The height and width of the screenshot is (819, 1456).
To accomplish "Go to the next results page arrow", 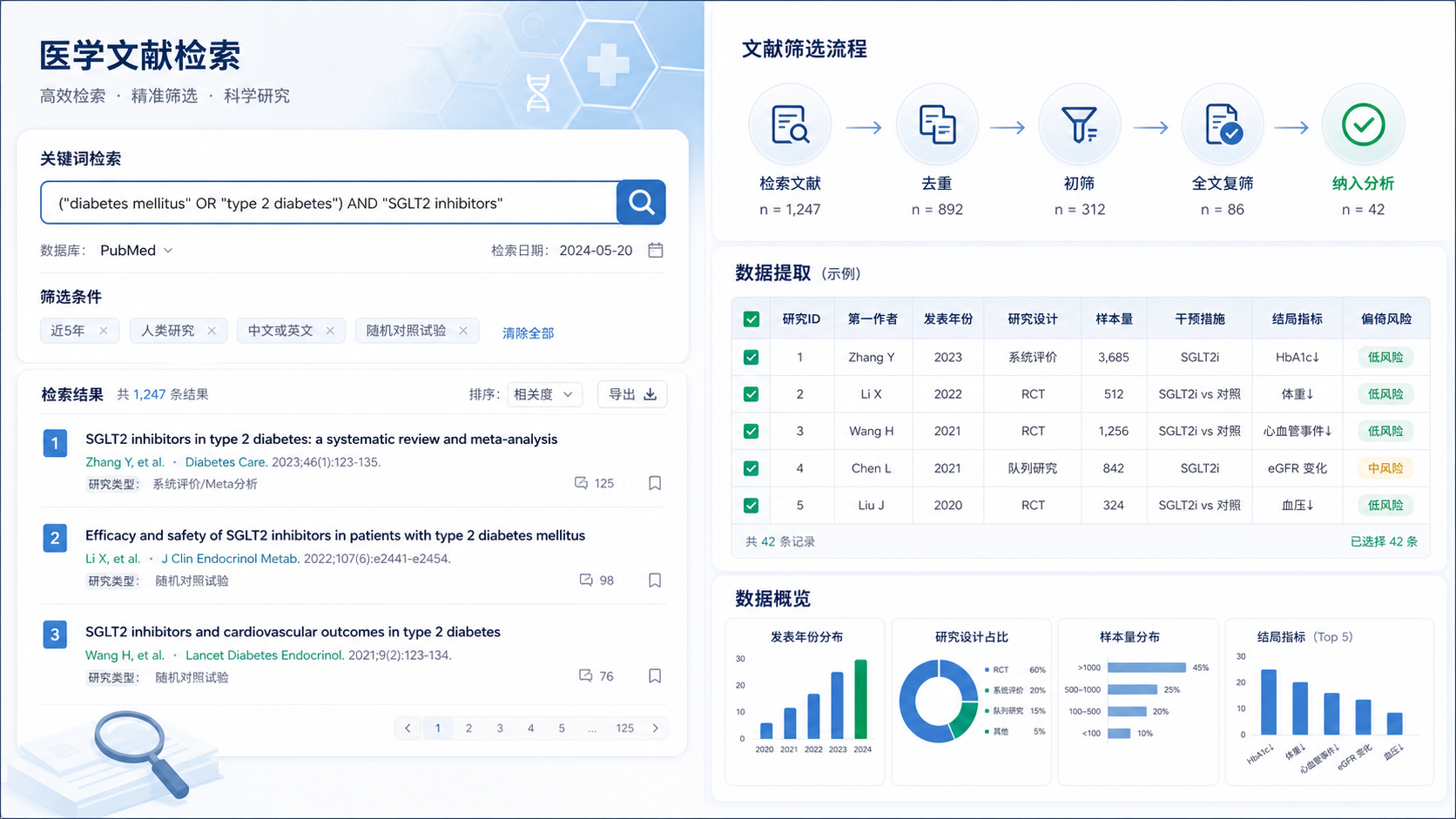I will [656, 728].
